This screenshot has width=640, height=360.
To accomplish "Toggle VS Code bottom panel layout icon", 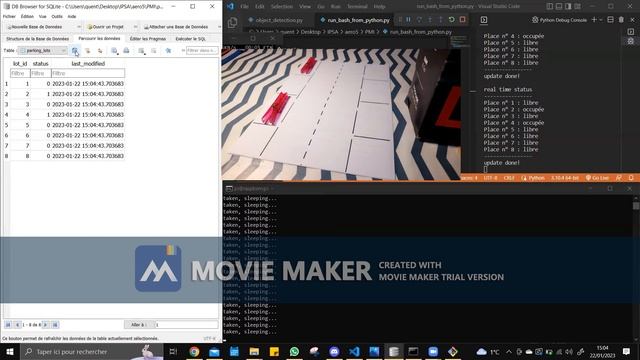I will [x=559, y=7].
